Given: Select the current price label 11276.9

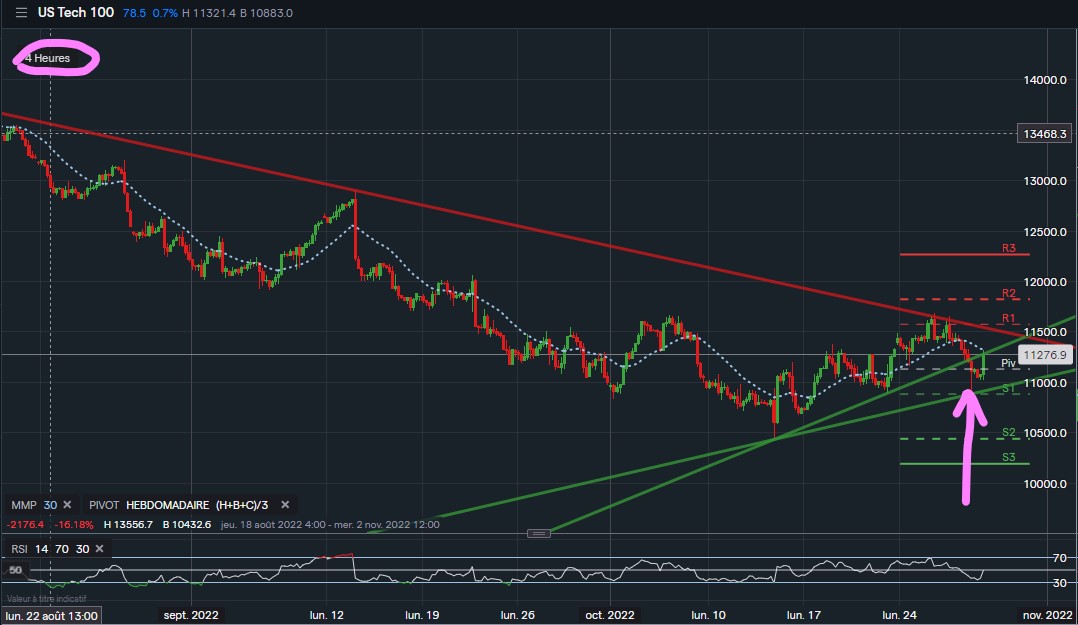Looking at the screenshot, I should pyautogui.click(x=1044, y=355).
